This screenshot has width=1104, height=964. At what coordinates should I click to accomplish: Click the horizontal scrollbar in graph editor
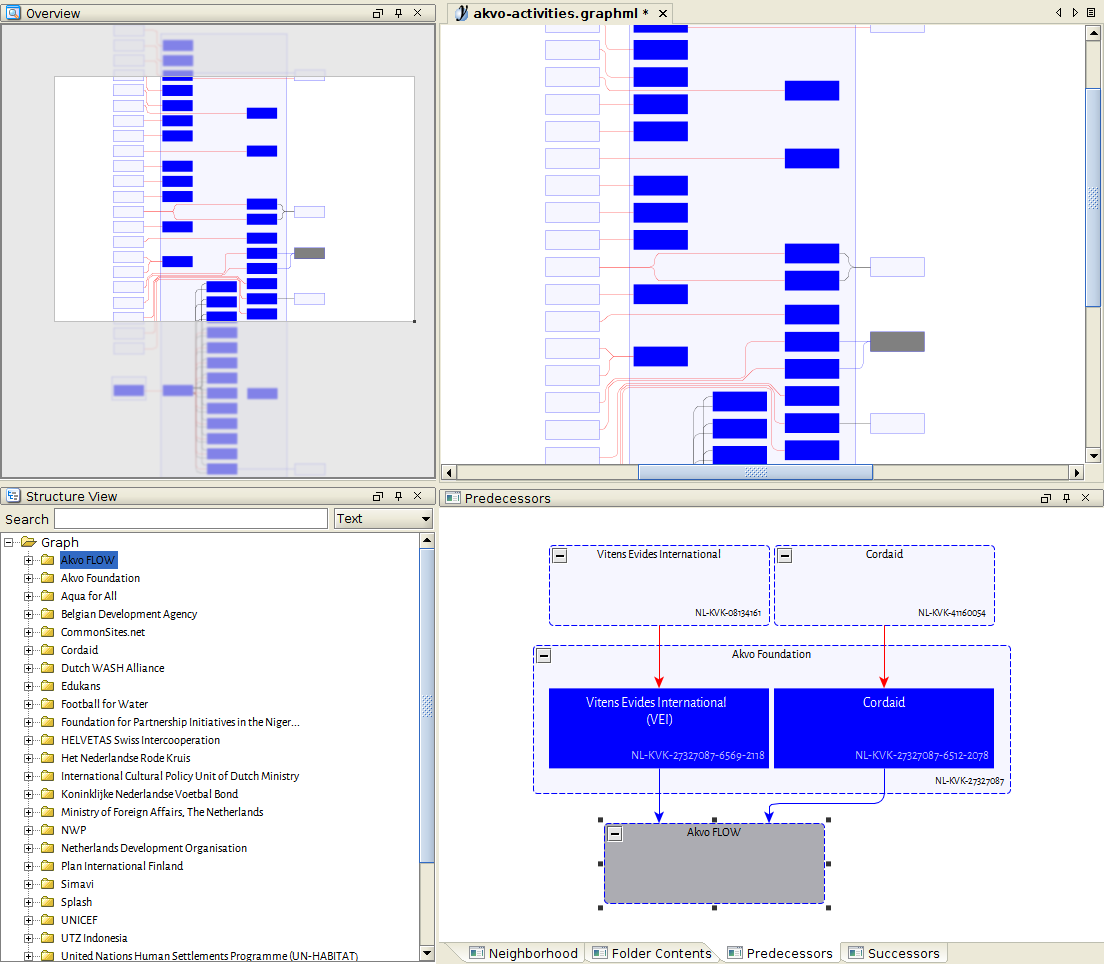tap(755, 472)
